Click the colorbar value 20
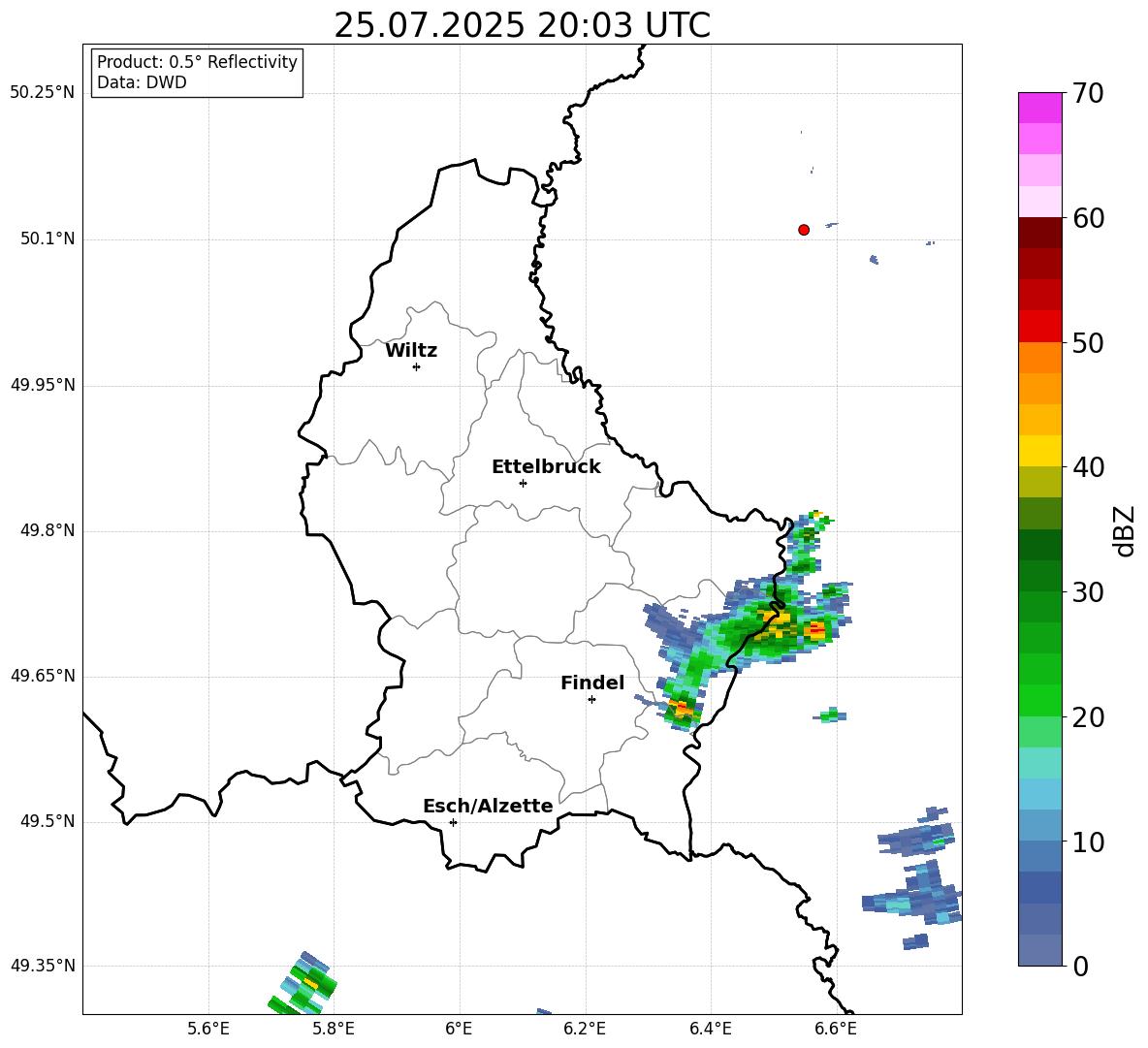 (x=1088, y=716)
